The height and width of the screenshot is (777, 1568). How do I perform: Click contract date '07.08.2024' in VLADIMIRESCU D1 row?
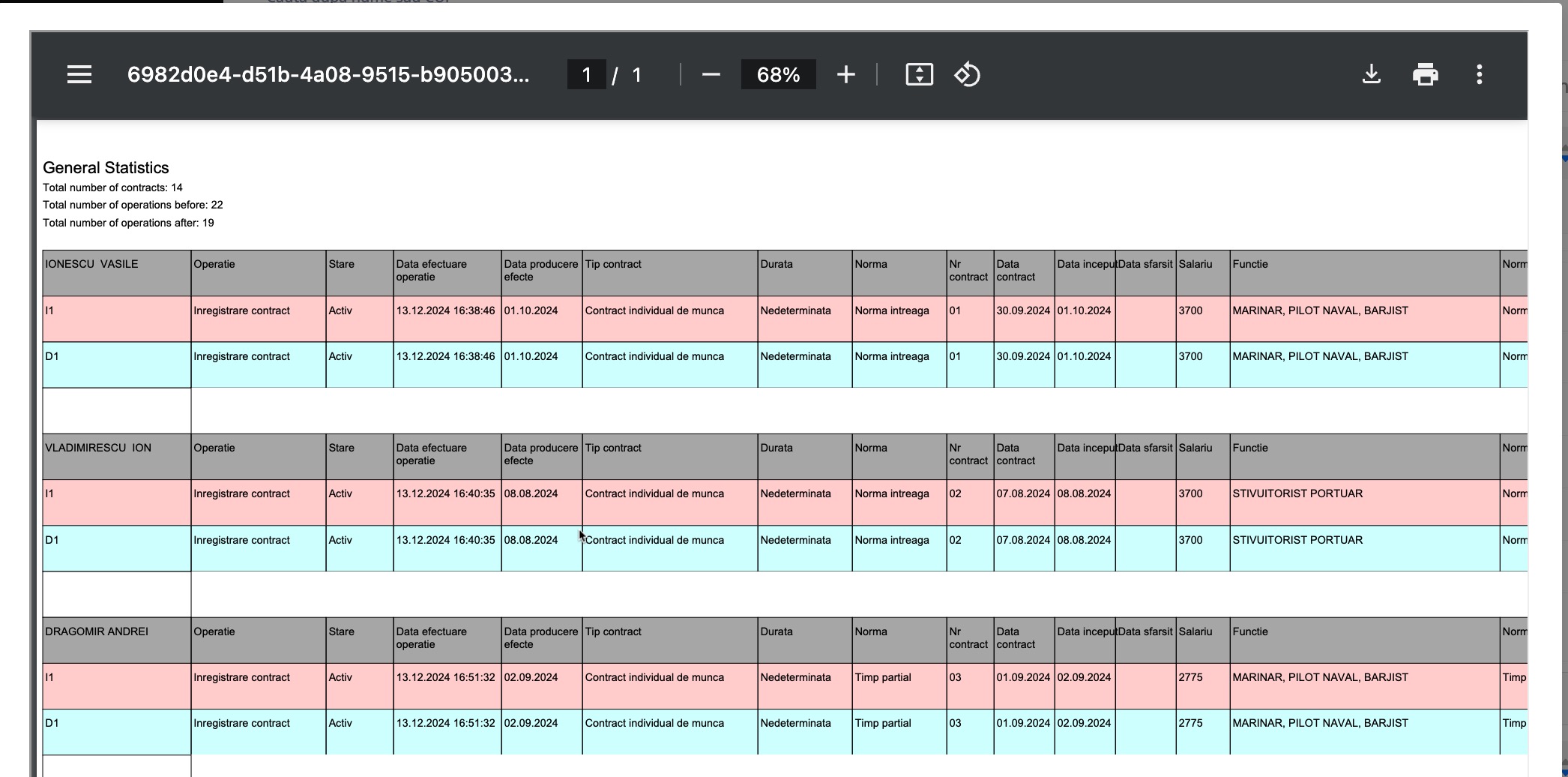[1023, 540]
